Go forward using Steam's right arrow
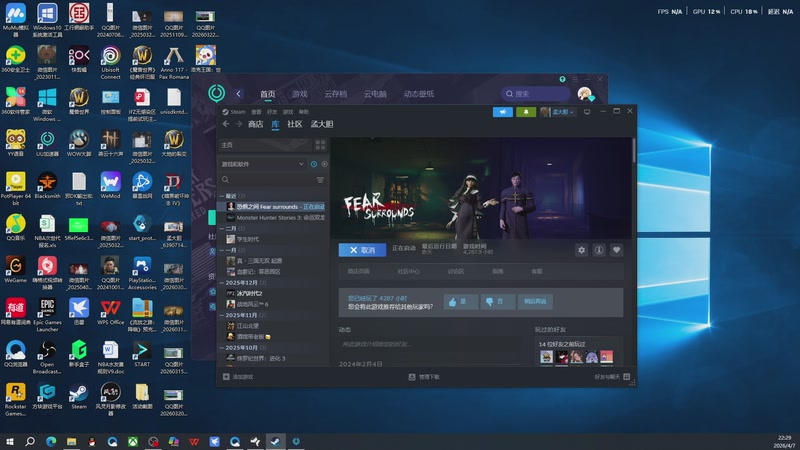 (238, 124)
